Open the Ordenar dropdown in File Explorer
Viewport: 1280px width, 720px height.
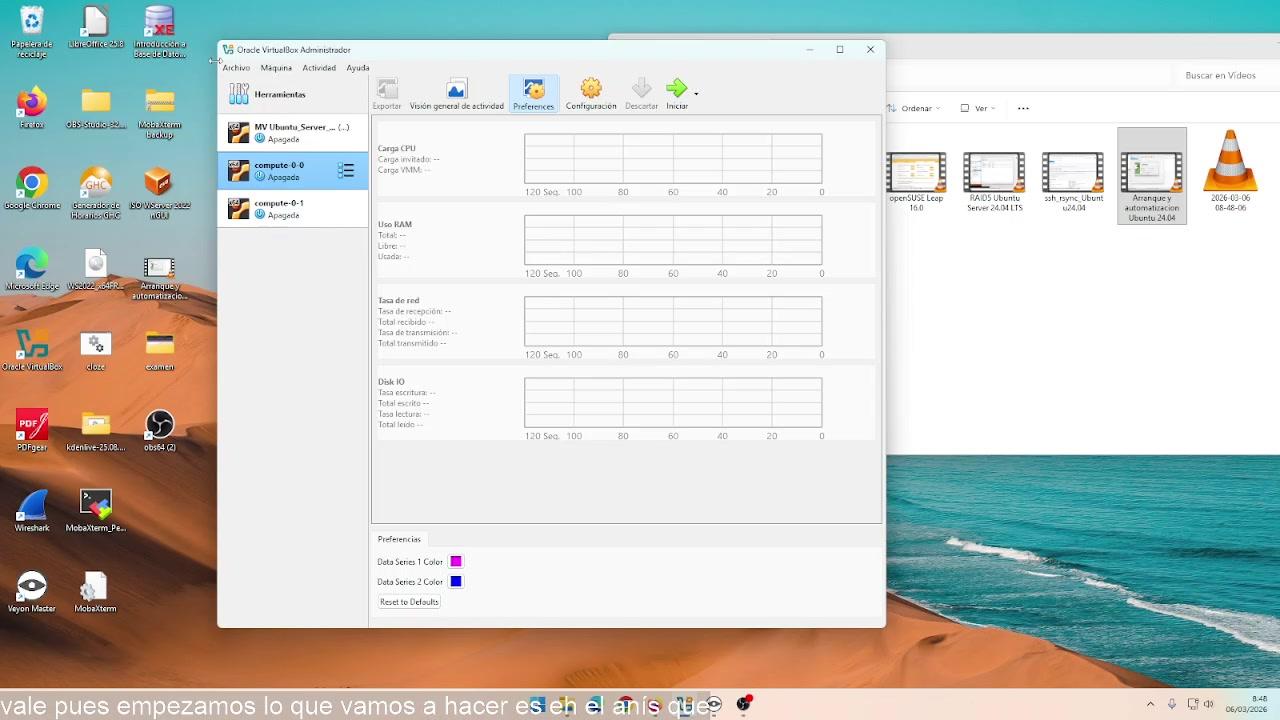[915, 108]
